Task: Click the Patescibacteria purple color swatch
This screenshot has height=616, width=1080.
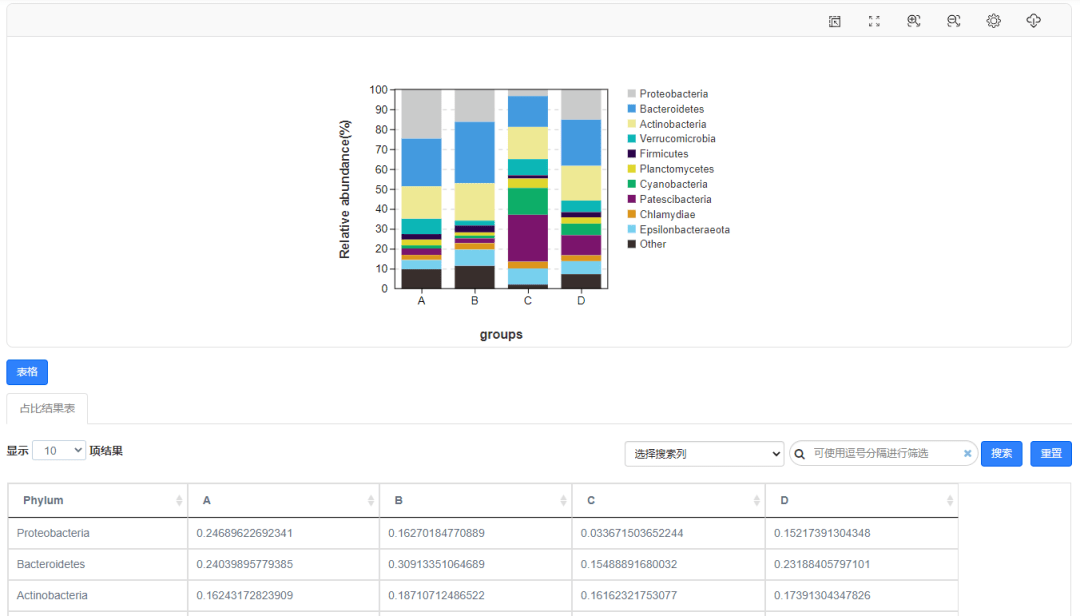Action: click(x=632, y=199)
